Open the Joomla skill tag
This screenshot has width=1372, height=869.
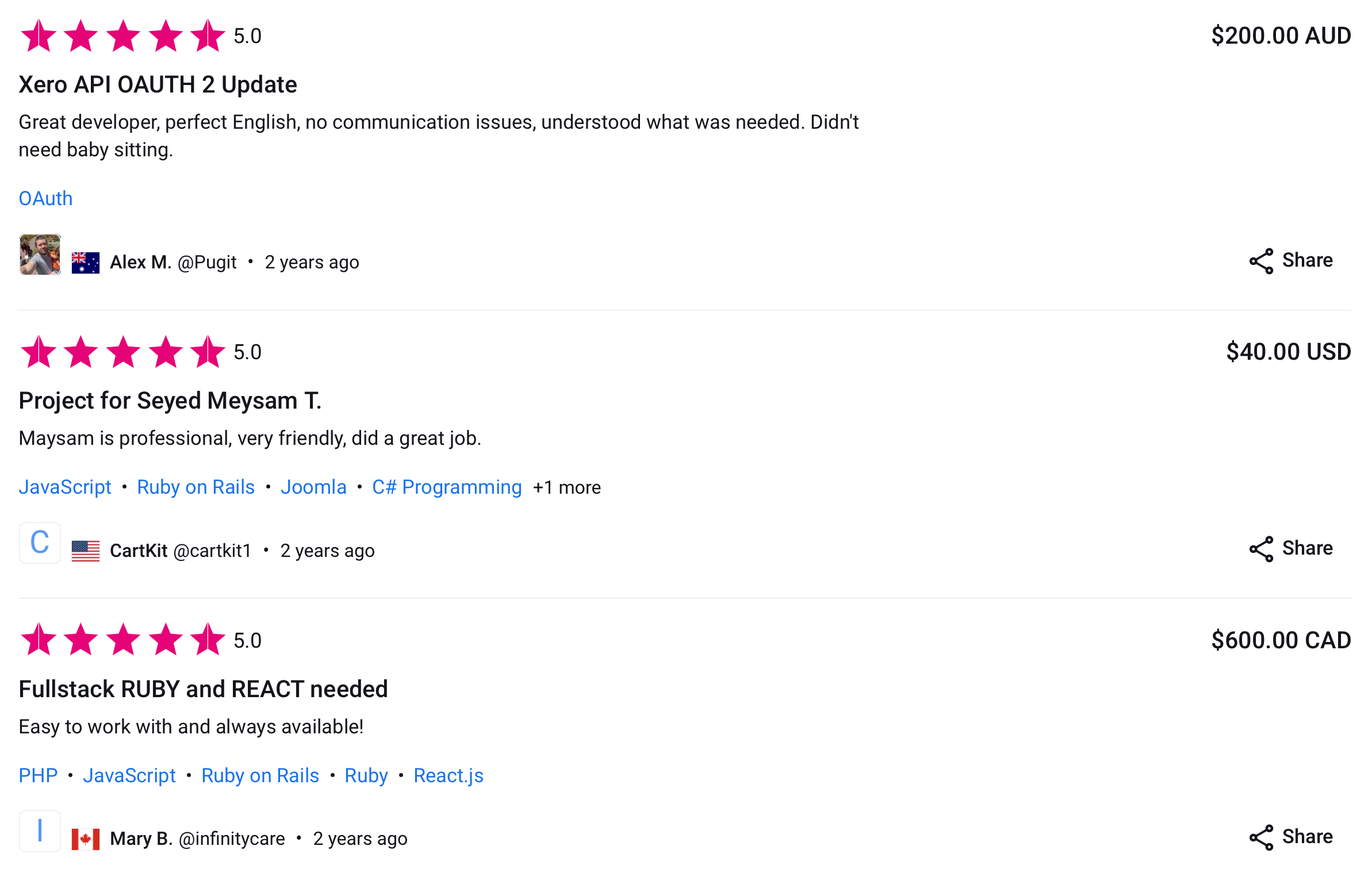pyautogui.click(x=313, y=487)
